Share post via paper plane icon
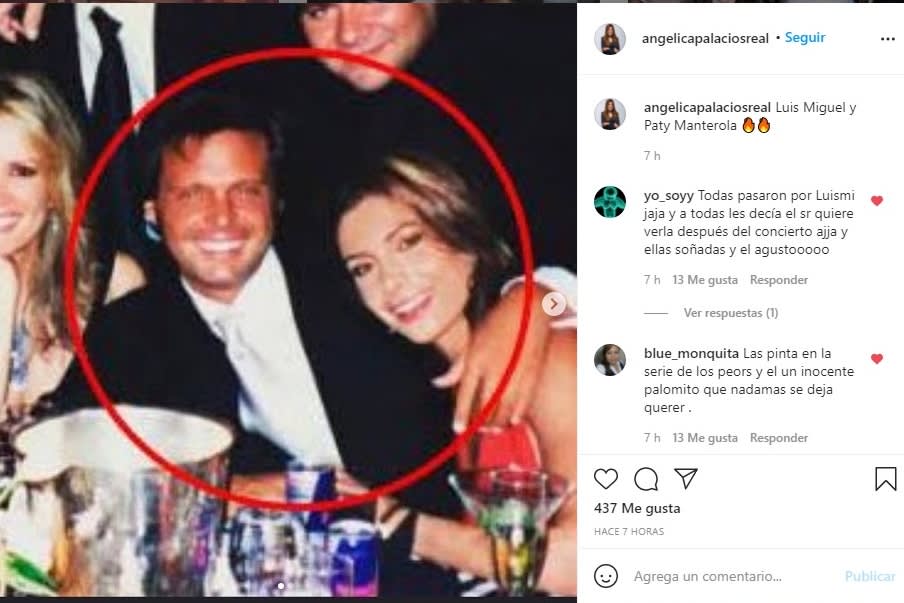Screen dimensions: 904x603 pos(685,479)
